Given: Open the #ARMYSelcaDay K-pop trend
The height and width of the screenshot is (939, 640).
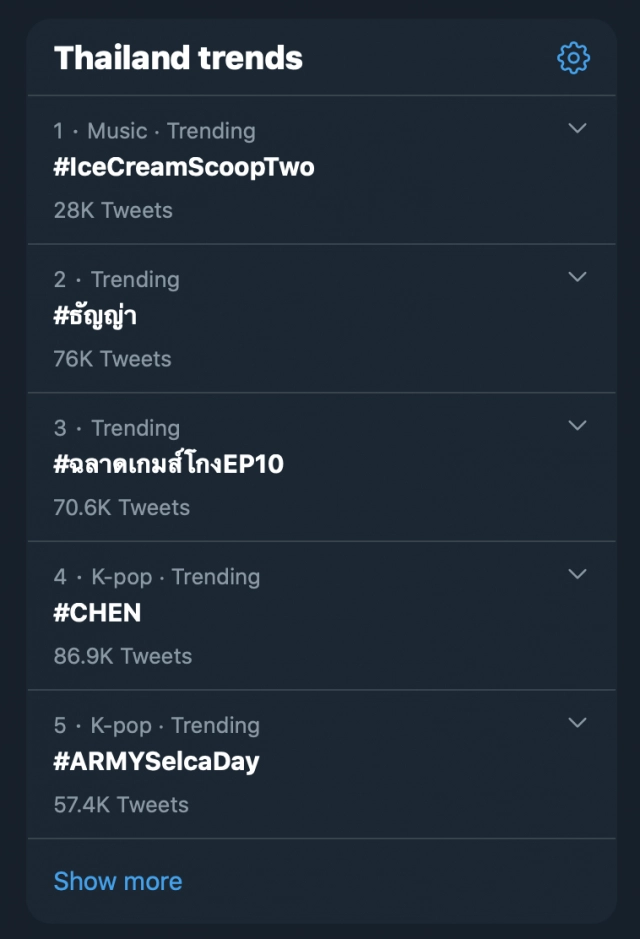Looking at the screenshot, I should pos(156,761).
